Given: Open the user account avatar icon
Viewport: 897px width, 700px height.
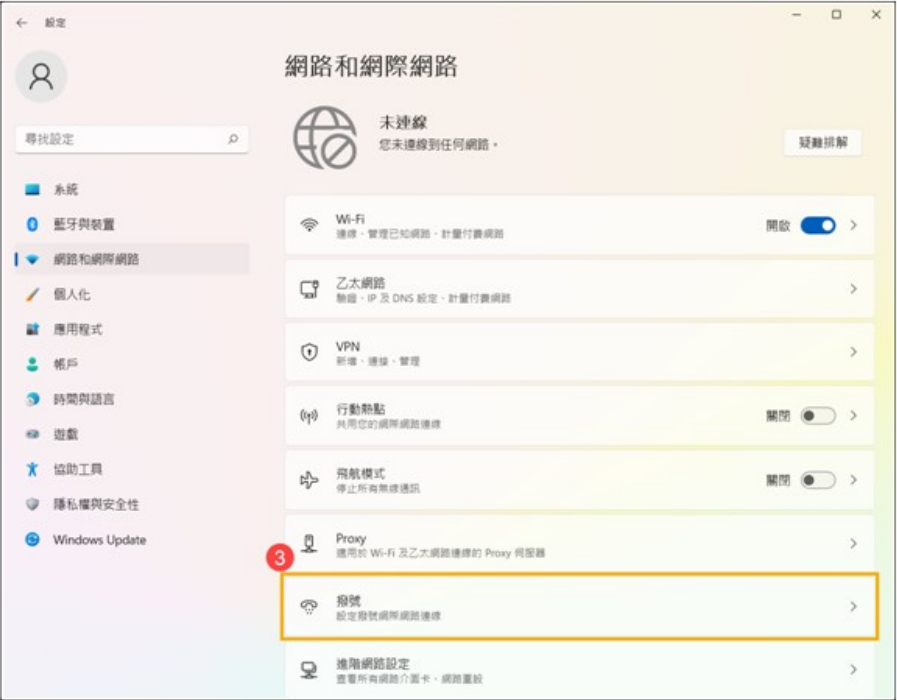Looking at the screenshot, I should tap(41, 77).
